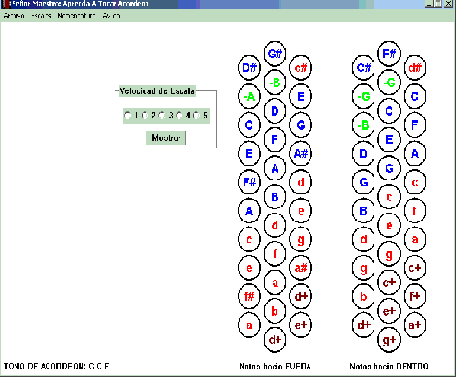This screenshot has width=458, height=377.
Task: Select scale speed 1 radio button
Action: pyautogui.click(x=127, y=115)
